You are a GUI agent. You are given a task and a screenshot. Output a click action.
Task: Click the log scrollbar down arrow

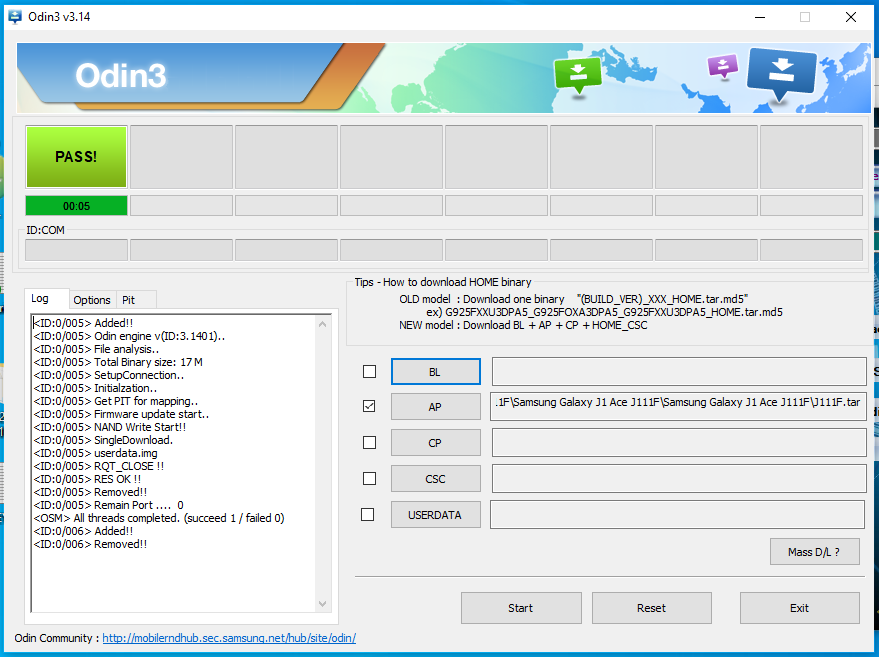322,604
